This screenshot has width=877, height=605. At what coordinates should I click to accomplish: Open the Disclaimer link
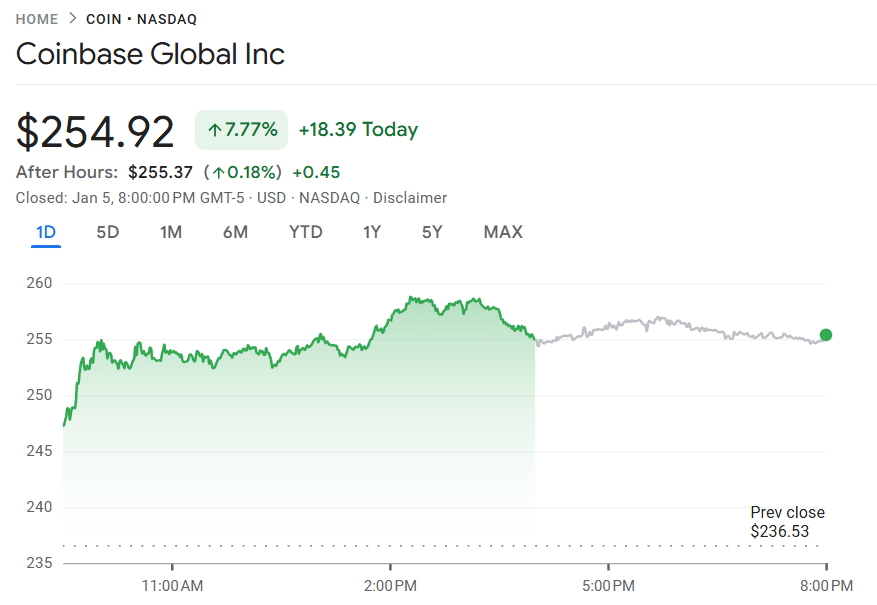pyautogui.click(x=410, y=198)
